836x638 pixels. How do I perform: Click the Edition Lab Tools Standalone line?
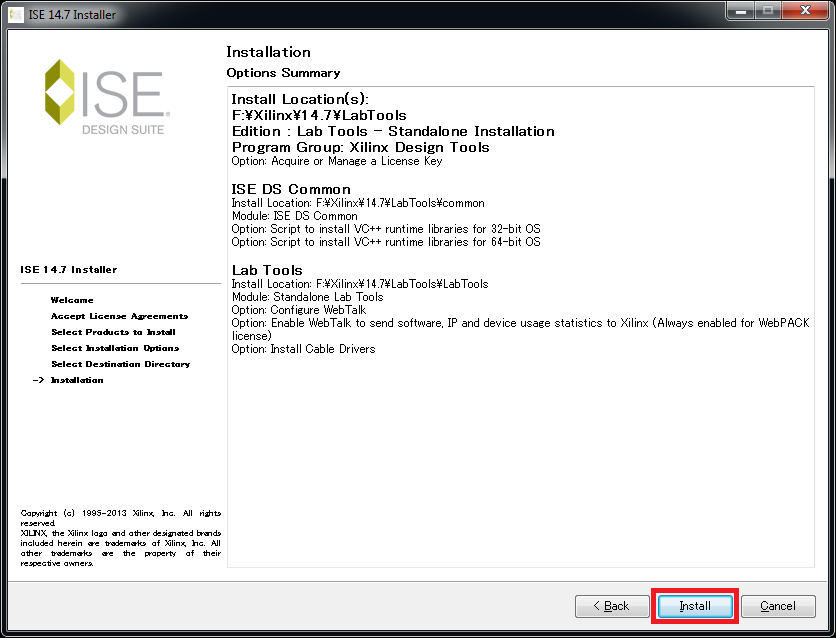coord(393,131)
